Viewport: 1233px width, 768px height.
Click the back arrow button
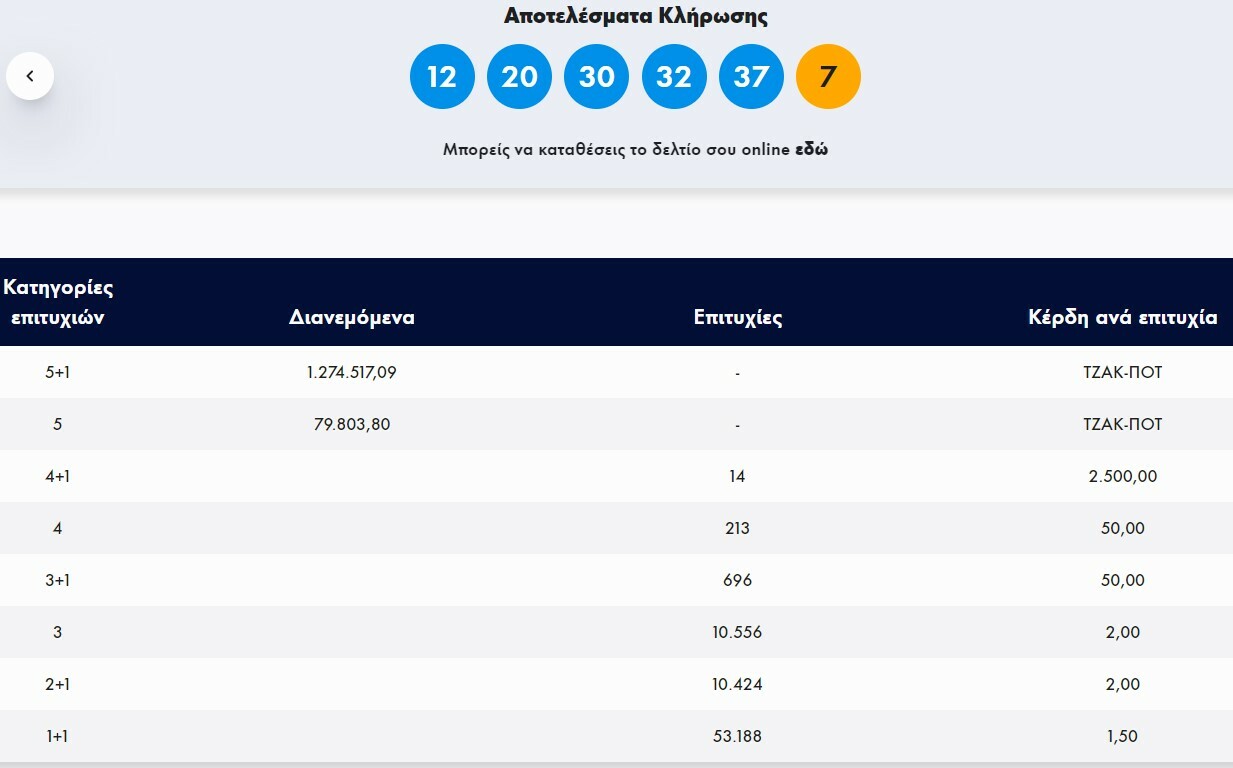(x=30, y=76)
